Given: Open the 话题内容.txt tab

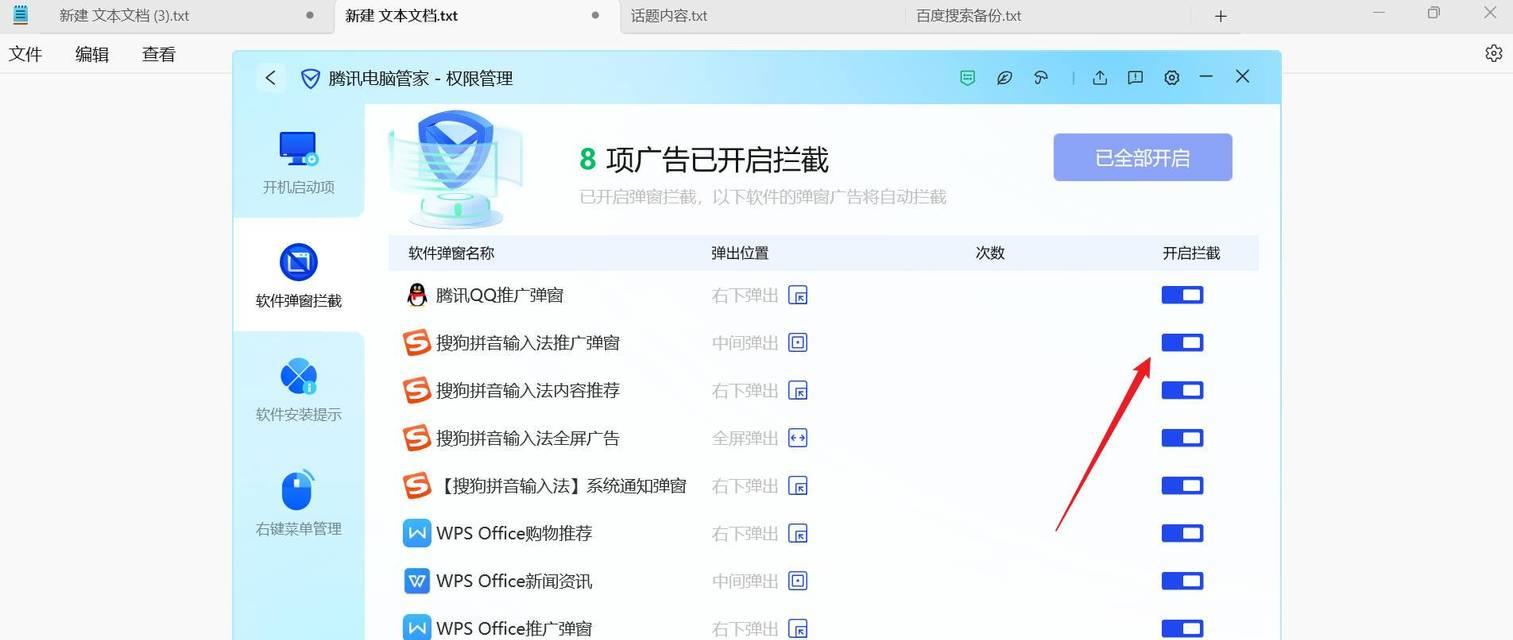Looking at the screenshot, I should (x=762, y=16).
